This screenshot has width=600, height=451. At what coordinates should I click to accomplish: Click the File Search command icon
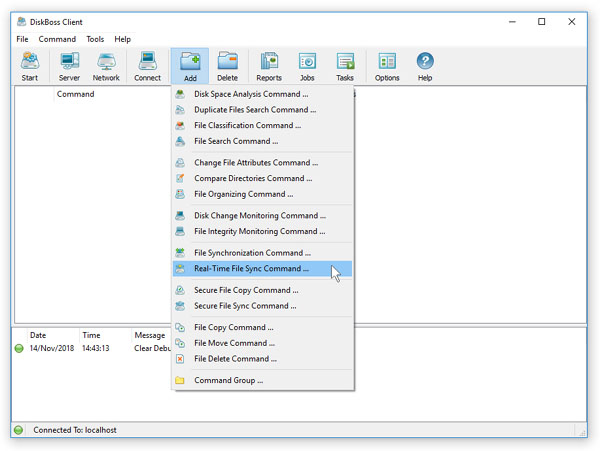point(180,141)
